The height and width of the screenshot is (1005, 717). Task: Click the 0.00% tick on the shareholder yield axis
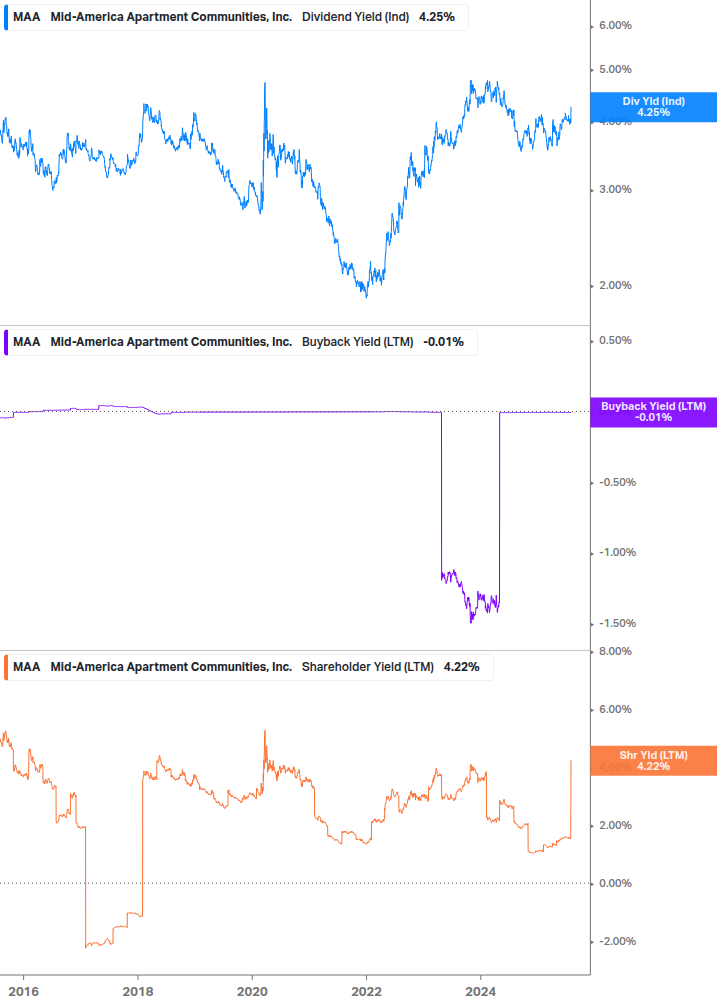[615, 883]
